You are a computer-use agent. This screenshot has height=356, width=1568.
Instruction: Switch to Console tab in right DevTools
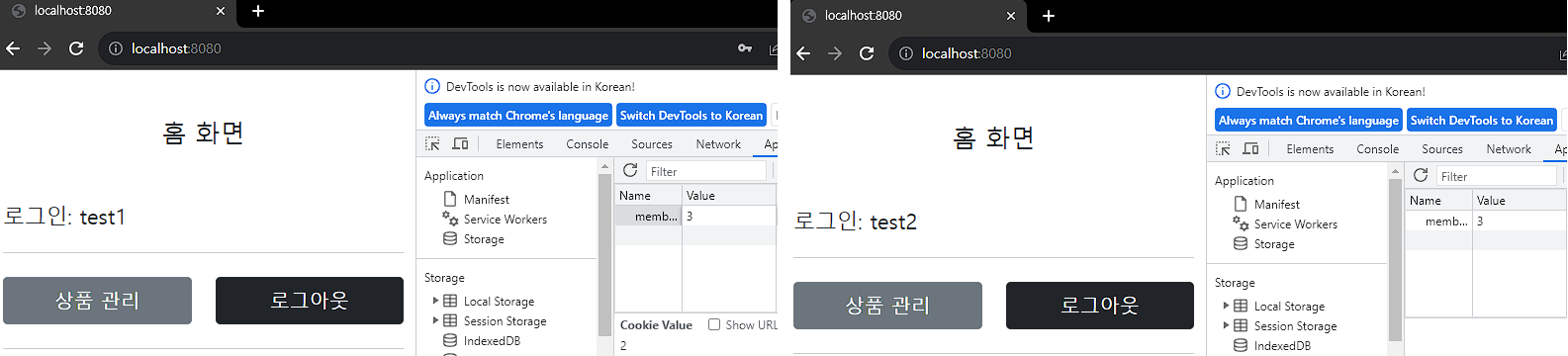pyautogui.click(x=1378, y=149)
